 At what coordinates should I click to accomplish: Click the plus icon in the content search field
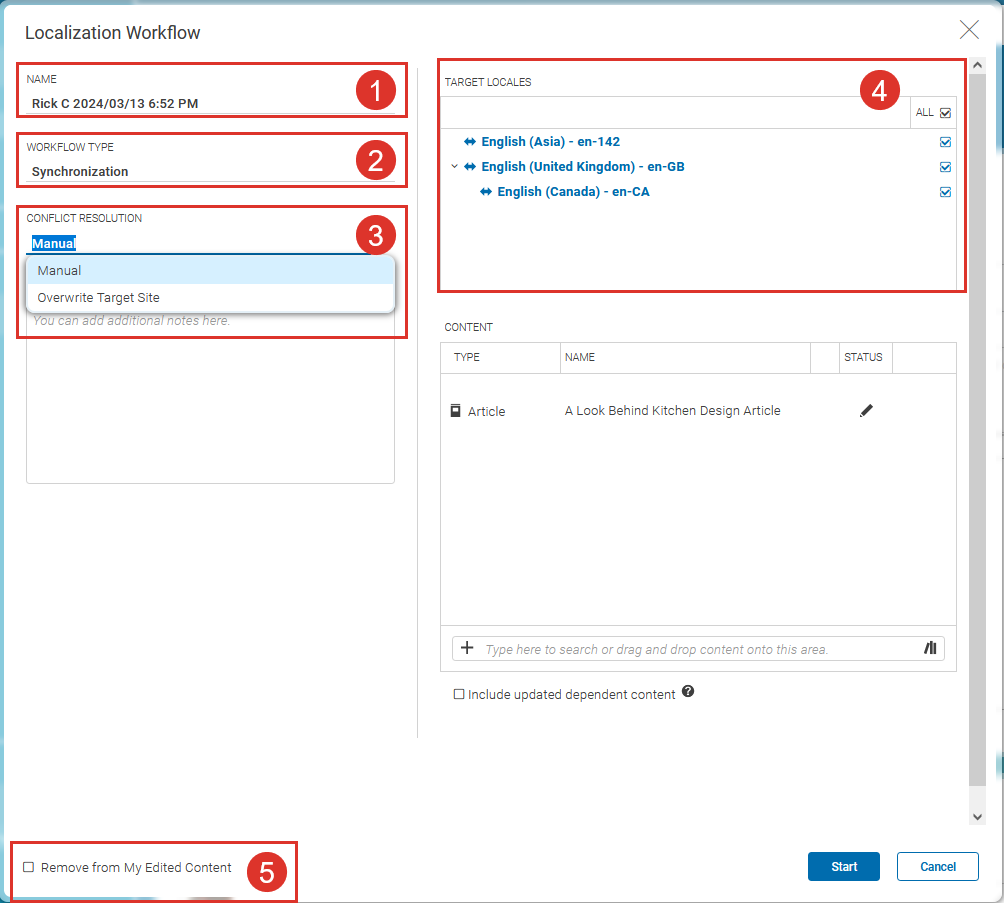466,648
